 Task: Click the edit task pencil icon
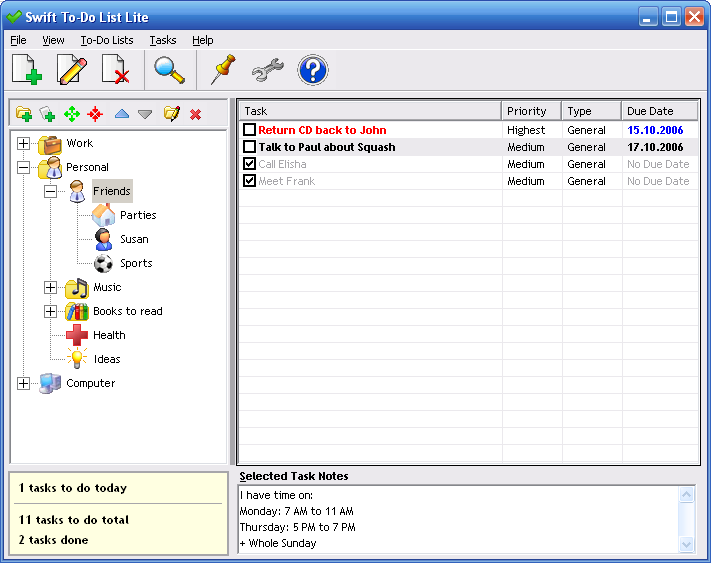[x=72, y=71]
